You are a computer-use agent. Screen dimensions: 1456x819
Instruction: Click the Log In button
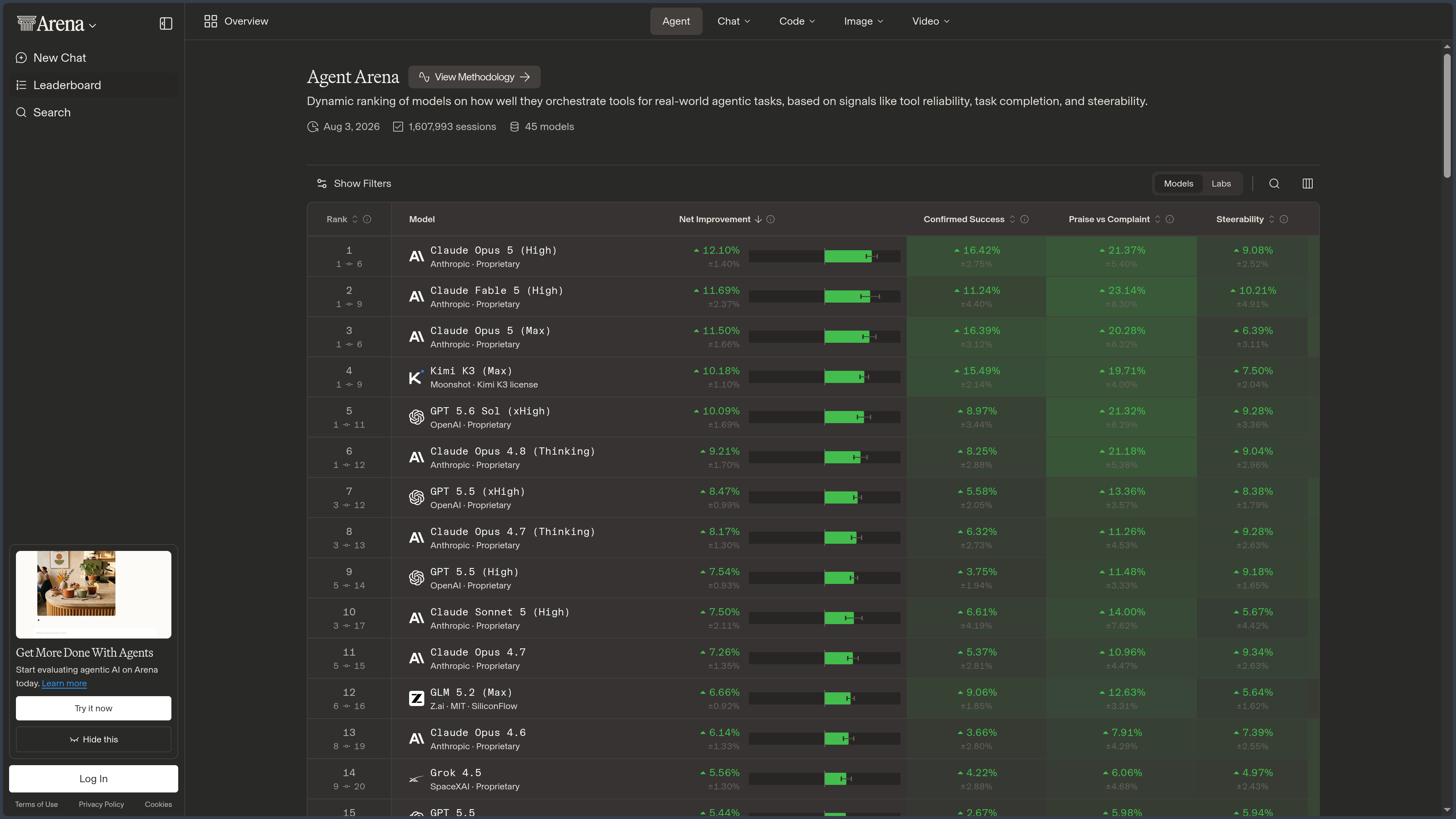pos(93,779)
